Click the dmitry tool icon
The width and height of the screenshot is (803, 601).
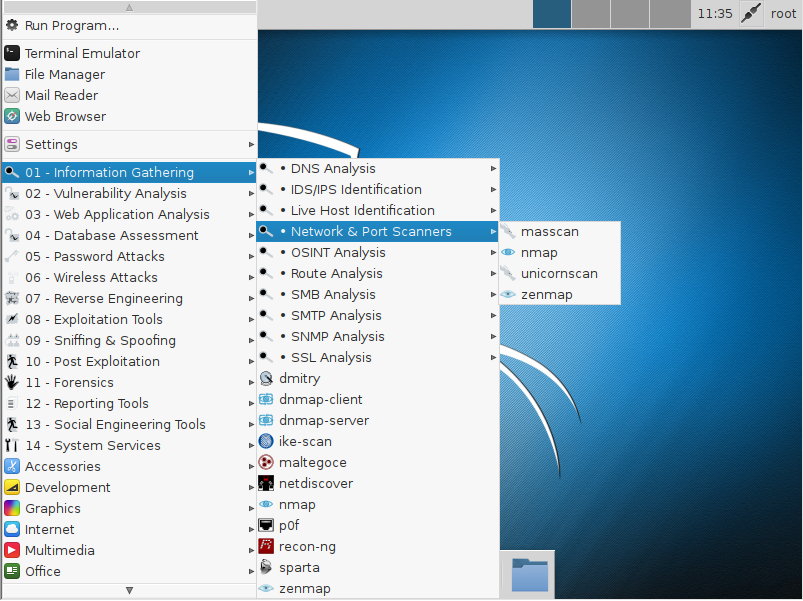pos(266,378)
